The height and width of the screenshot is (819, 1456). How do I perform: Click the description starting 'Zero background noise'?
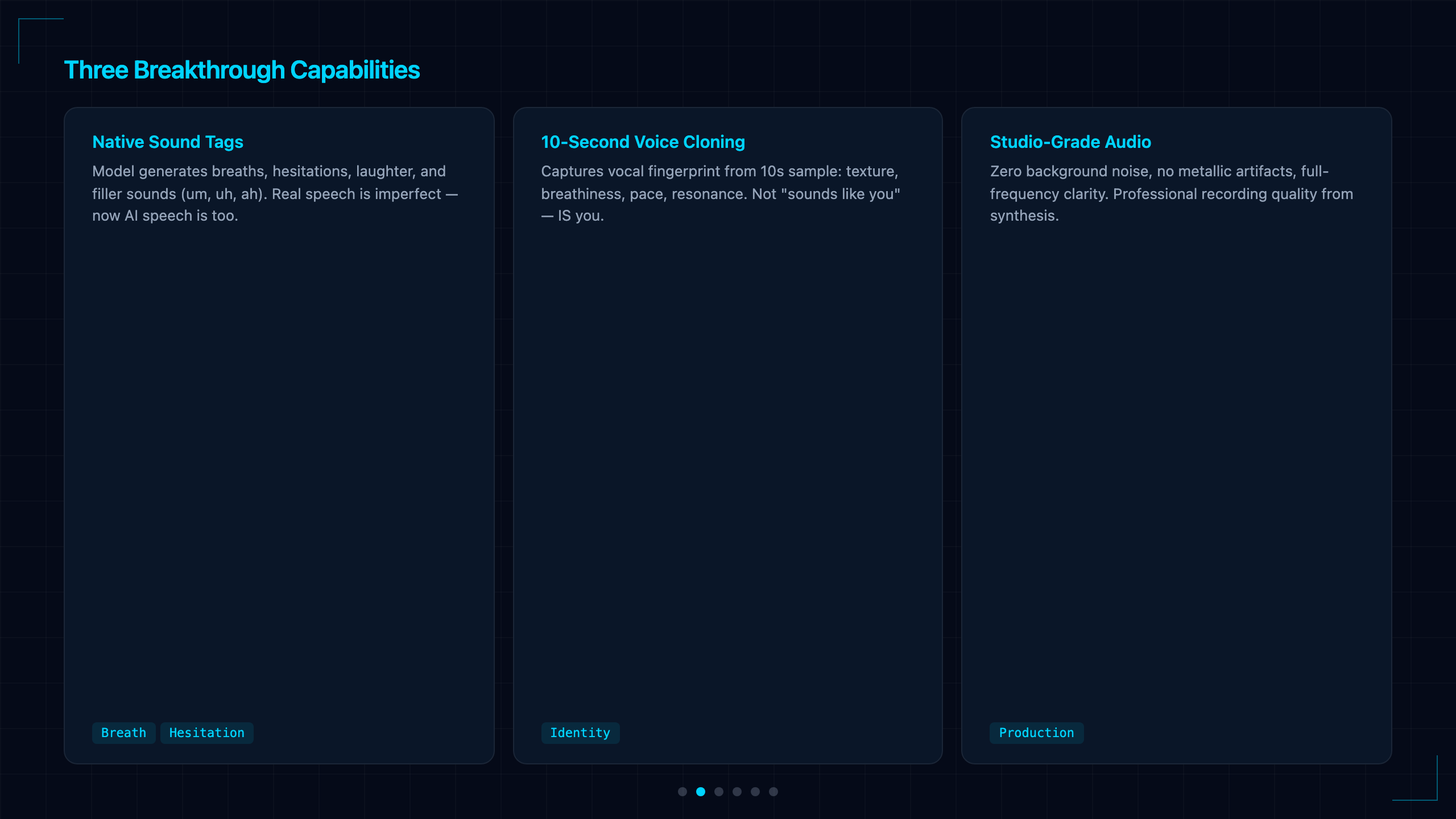click(x=1172, y=193)
